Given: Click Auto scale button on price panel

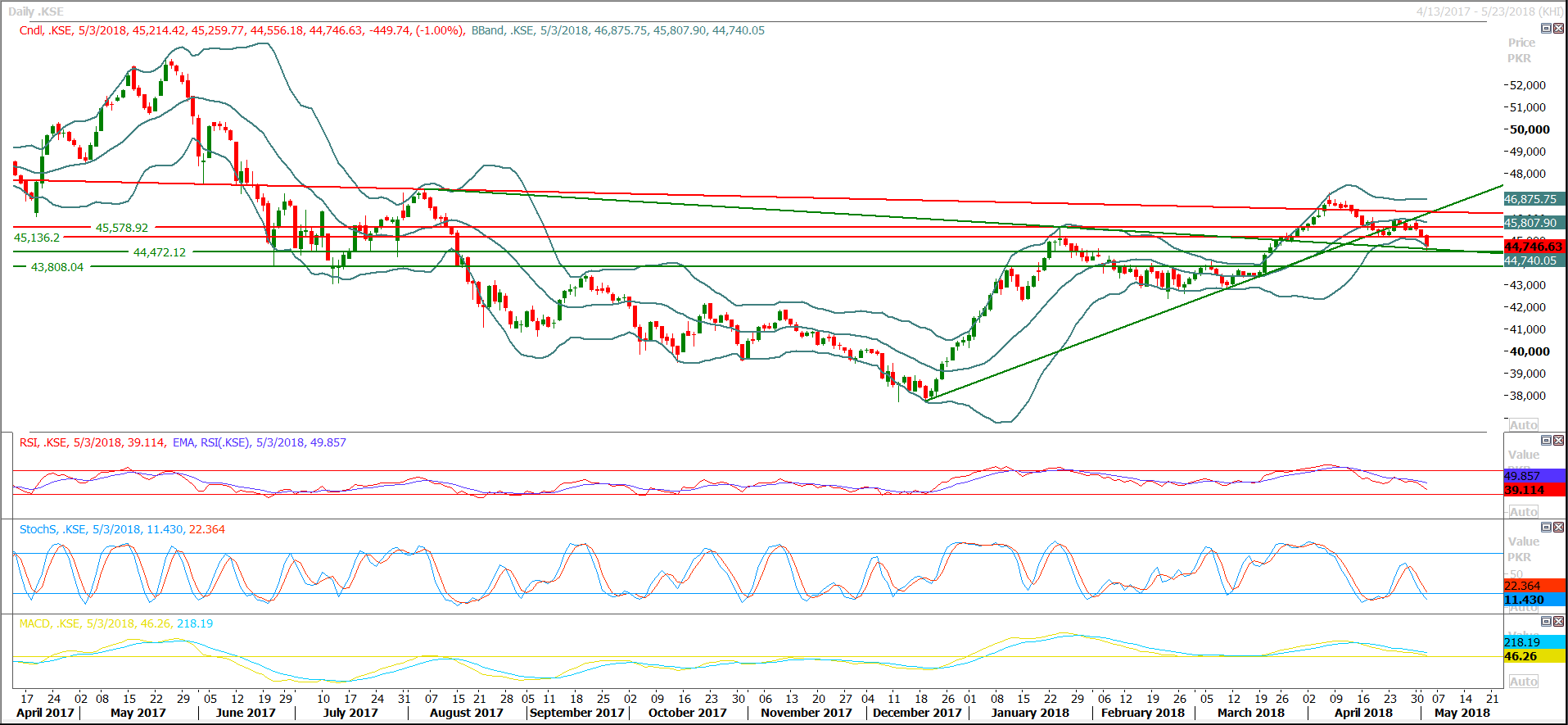Looking at the screenshot, I should coord(1524,425).
